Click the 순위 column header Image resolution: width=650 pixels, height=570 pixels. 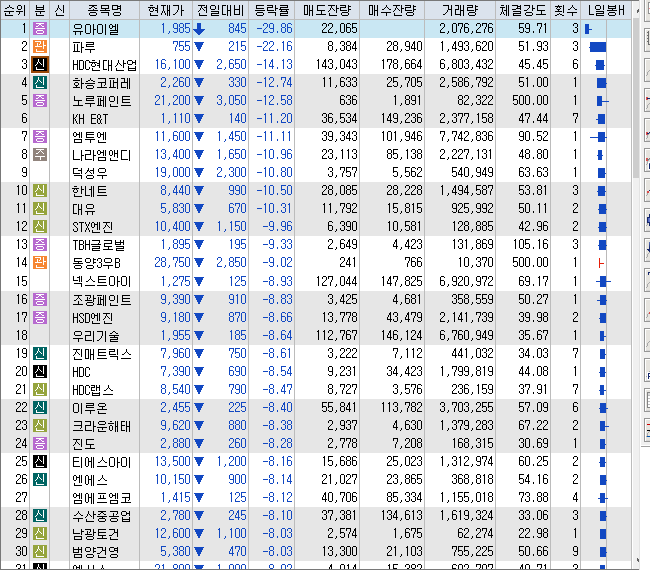[15, 10]
